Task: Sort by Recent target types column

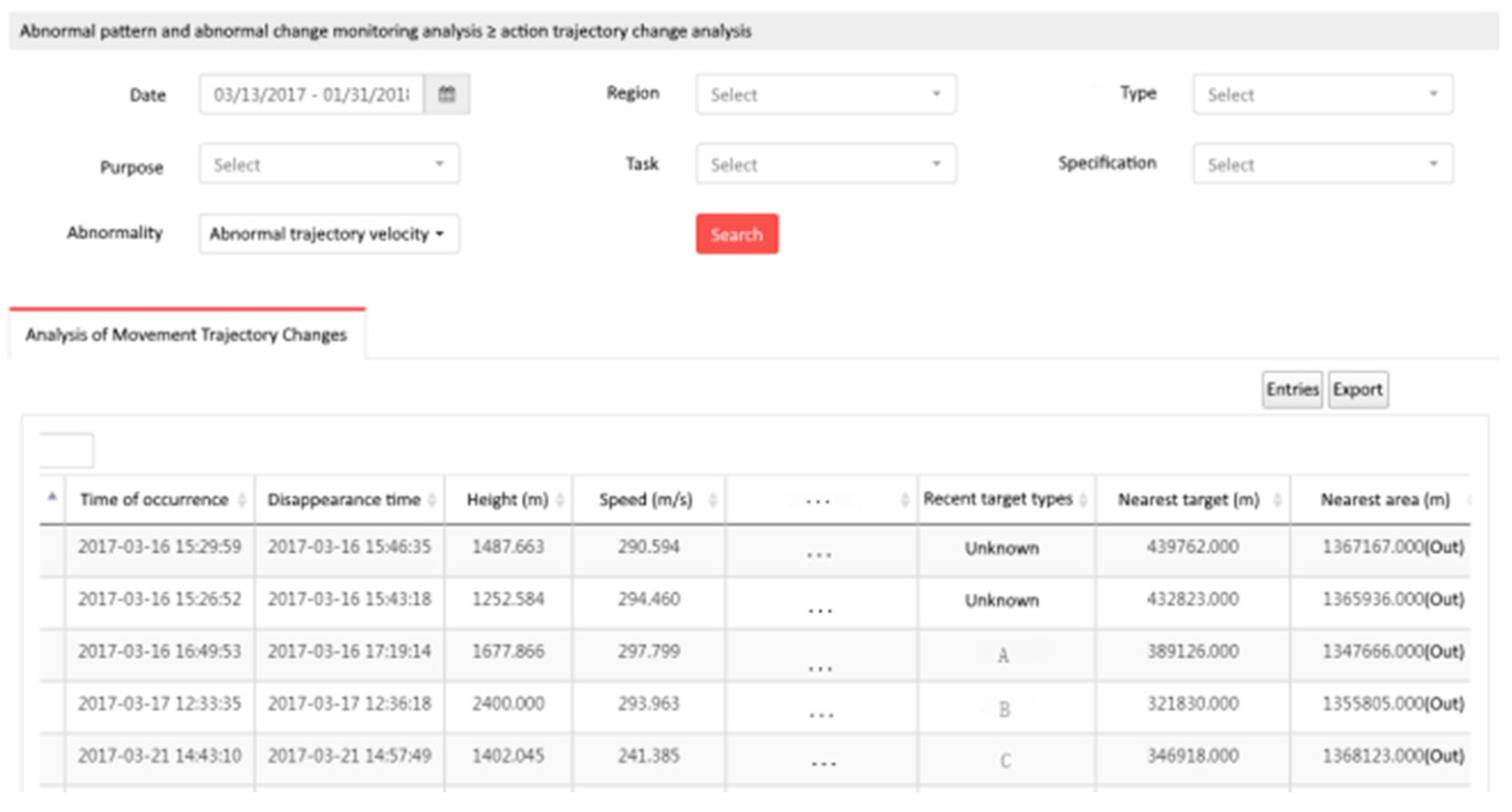Action: (x=998, y=499)
